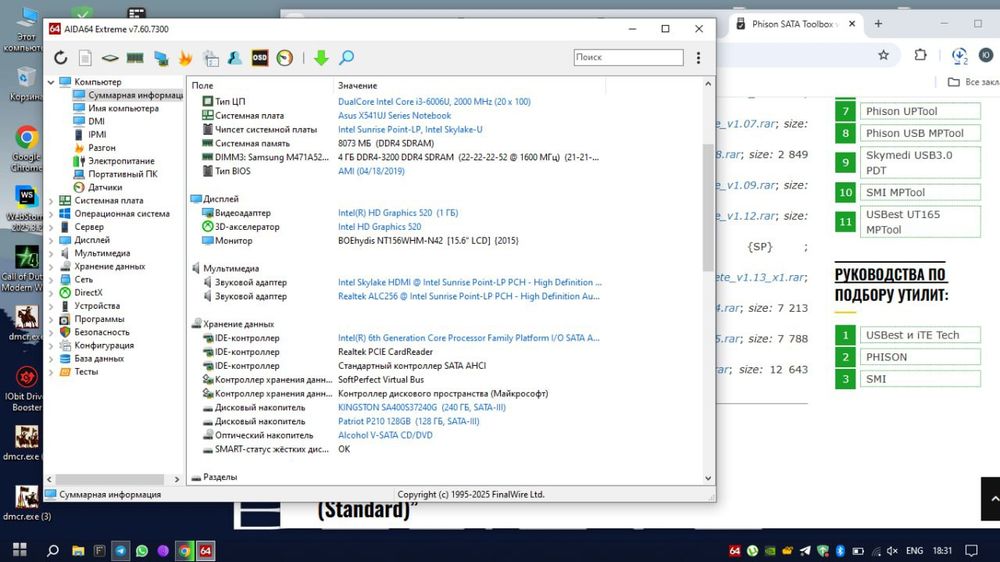Expand the Сервер tree node
This screenshot has height=562, width=1000.
(51, 226)
